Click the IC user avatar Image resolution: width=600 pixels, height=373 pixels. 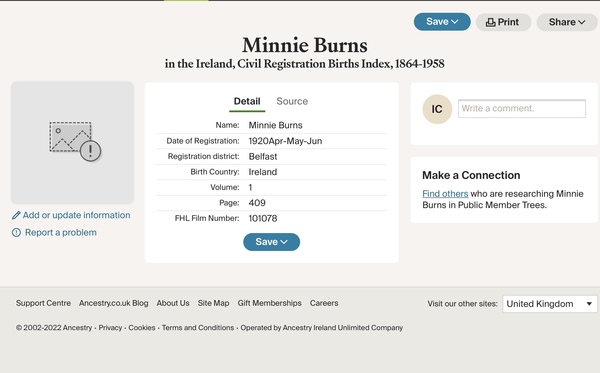click(437, 109)
